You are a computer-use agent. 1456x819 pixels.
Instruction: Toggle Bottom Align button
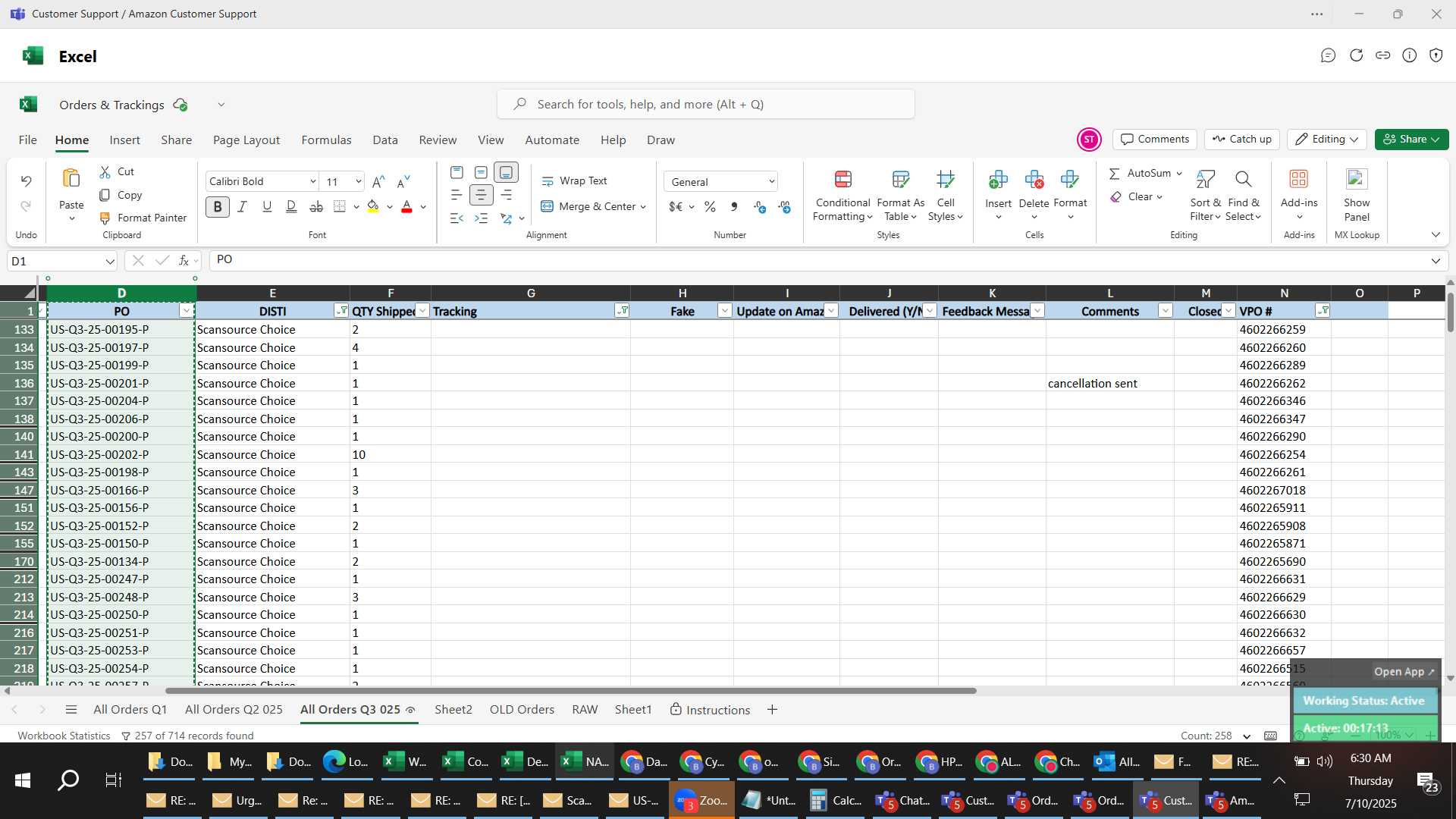[x=506, y=173]
